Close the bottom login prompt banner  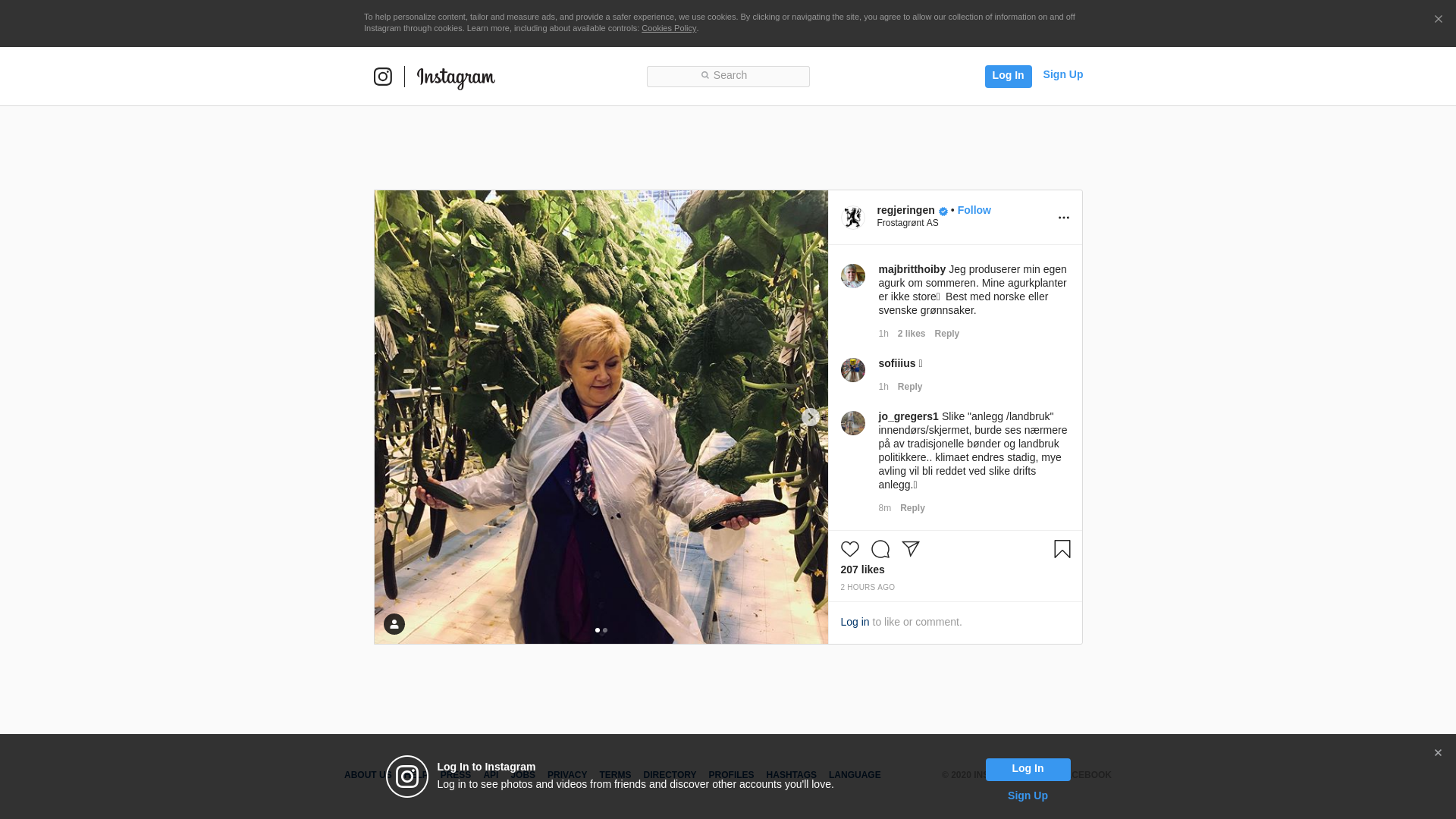[1438, 753]
